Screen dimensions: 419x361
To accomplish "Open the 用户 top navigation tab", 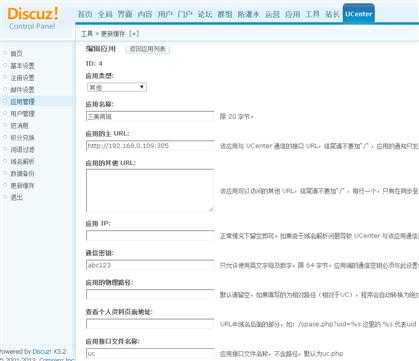I will (x=165, y=14).
